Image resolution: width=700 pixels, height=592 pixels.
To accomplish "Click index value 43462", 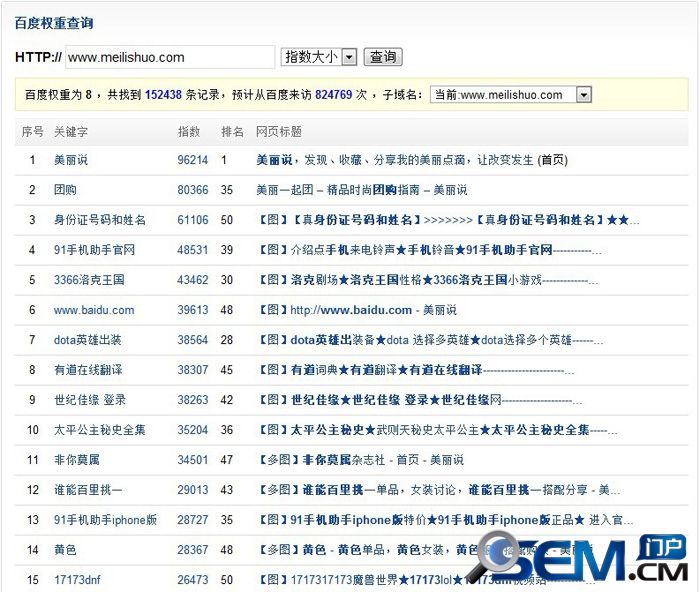I will coord(193,279).
